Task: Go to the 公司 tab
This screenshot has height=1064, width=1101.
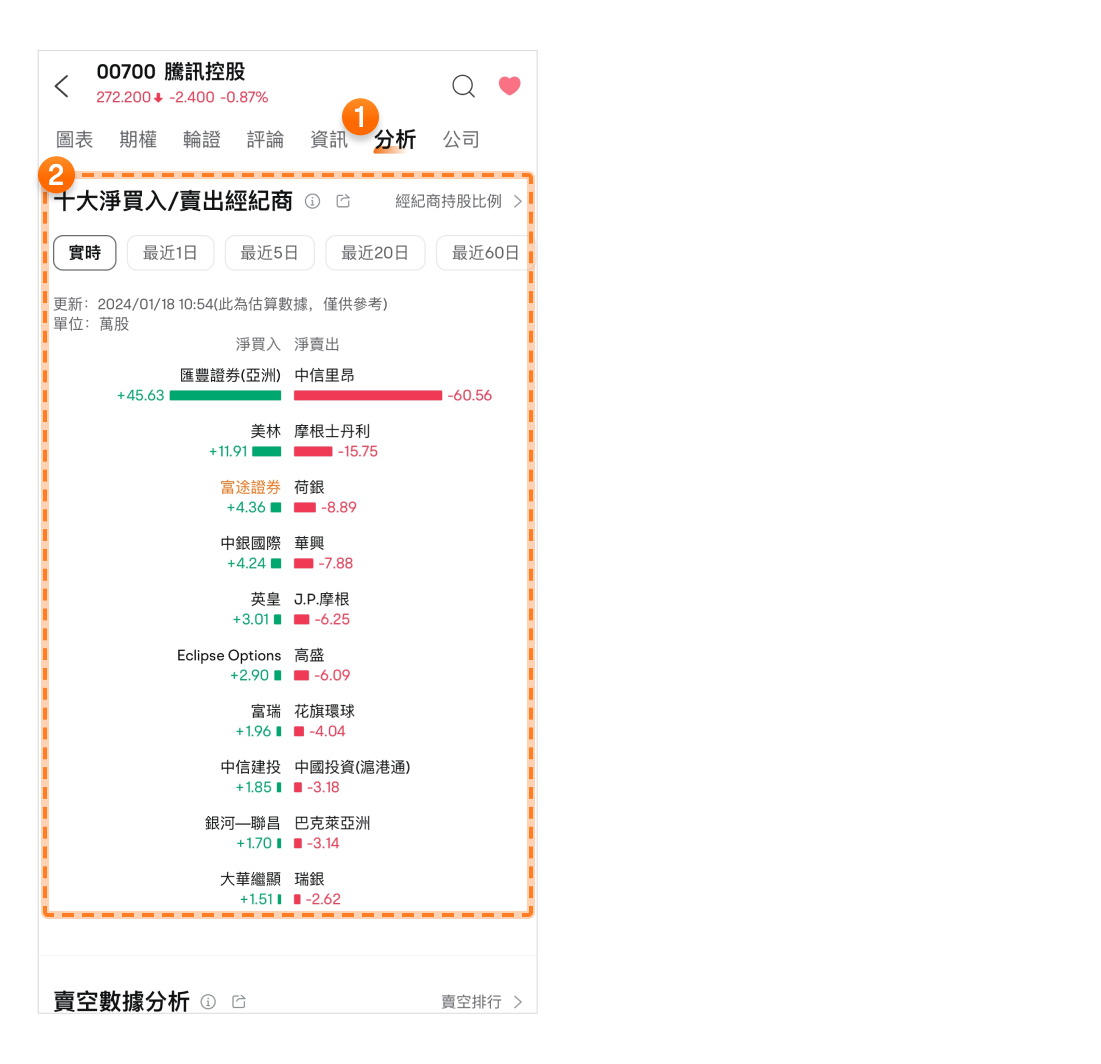Action: (461, 140)
